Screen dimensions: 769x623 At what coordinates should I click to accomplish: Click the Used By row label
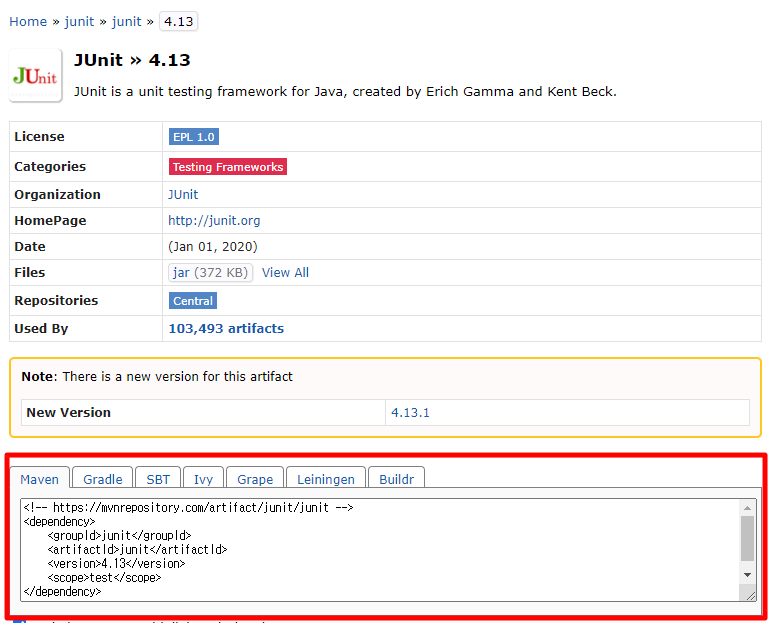41,329
